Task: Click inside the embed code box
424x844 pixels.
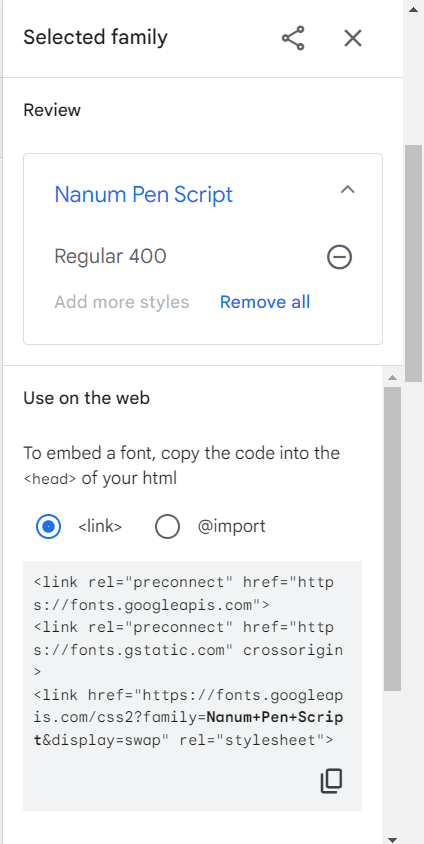Action: point(192,686)
